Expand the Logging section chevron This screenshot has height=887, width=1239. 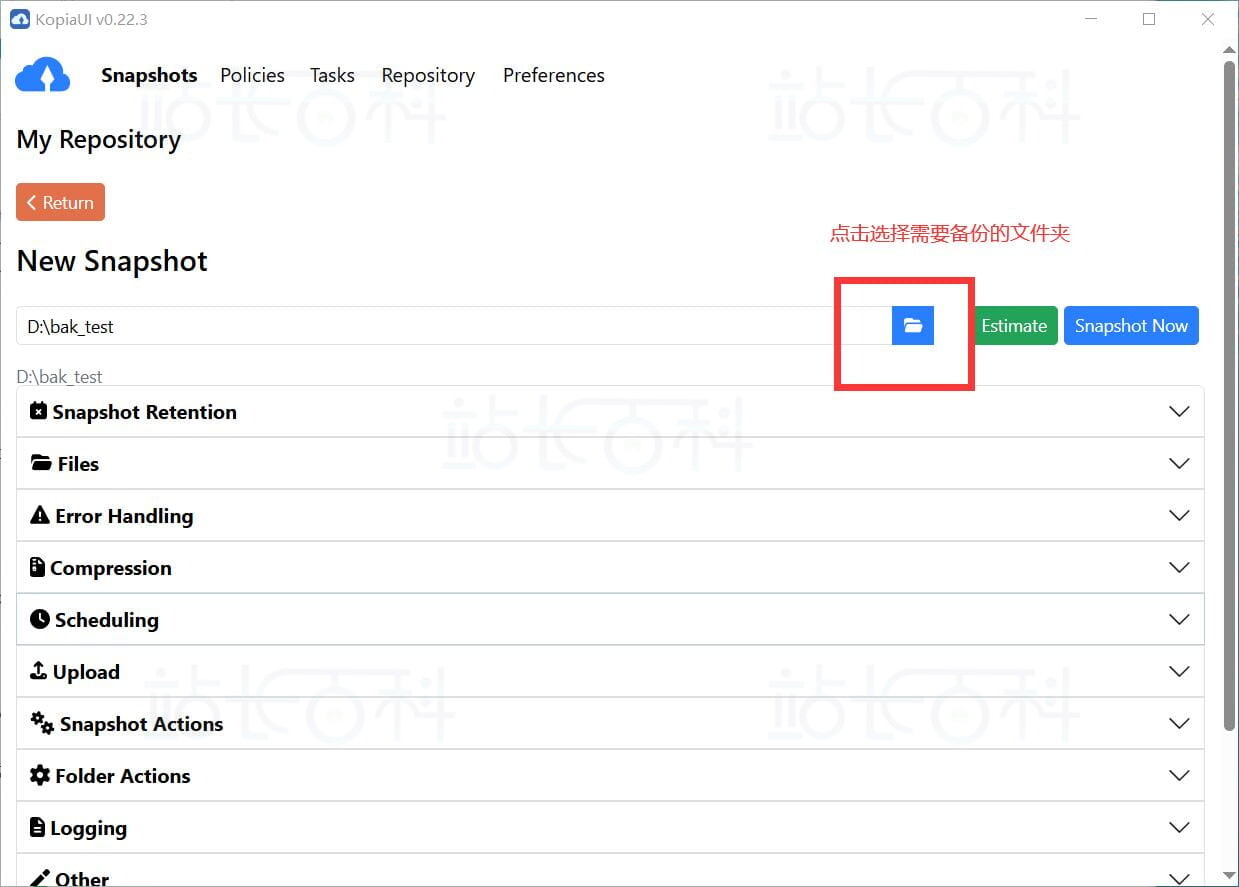pyautogui.click(x=1179, y=828)
